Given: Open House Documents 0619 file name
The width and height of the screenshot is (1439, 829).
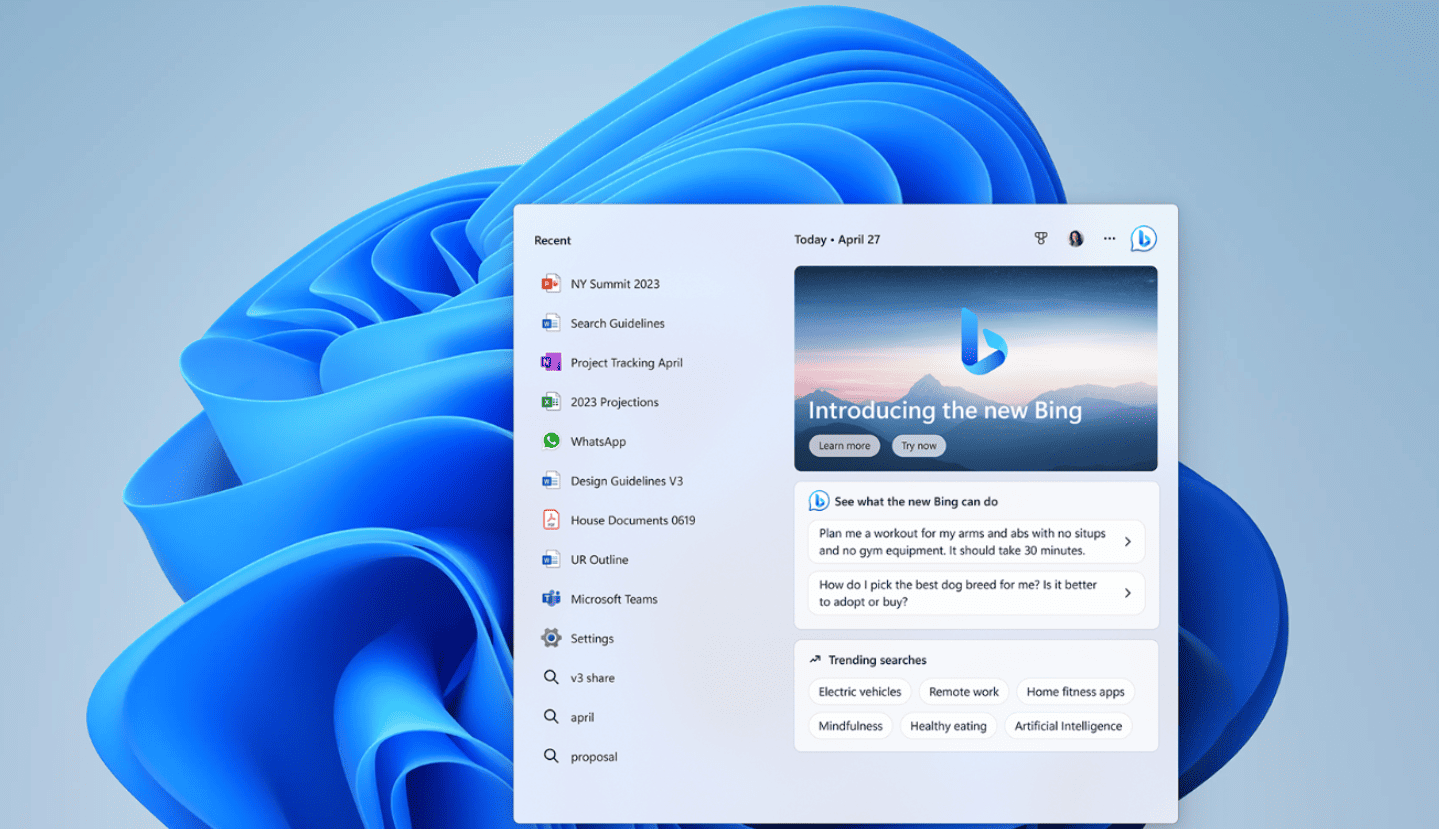Looking at the screenshot, I should pos(633,520).
